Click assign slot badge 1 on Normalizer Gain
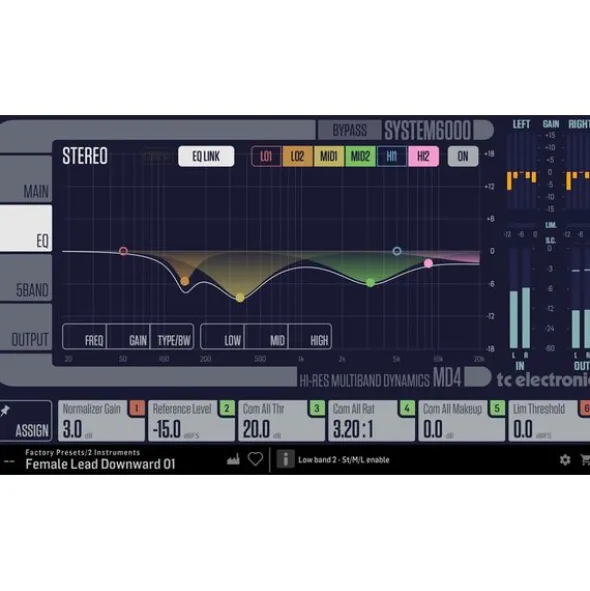Viewport: 590px width, 591px height. (x=137, y=408)
